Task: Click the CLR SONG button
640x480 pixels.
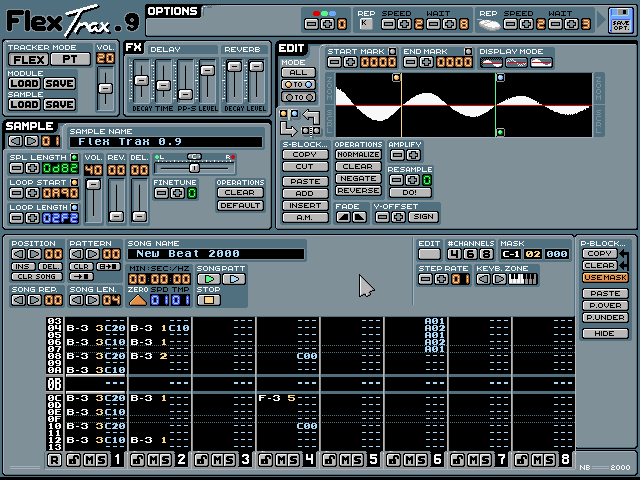Action: click(x=37, y=277)
